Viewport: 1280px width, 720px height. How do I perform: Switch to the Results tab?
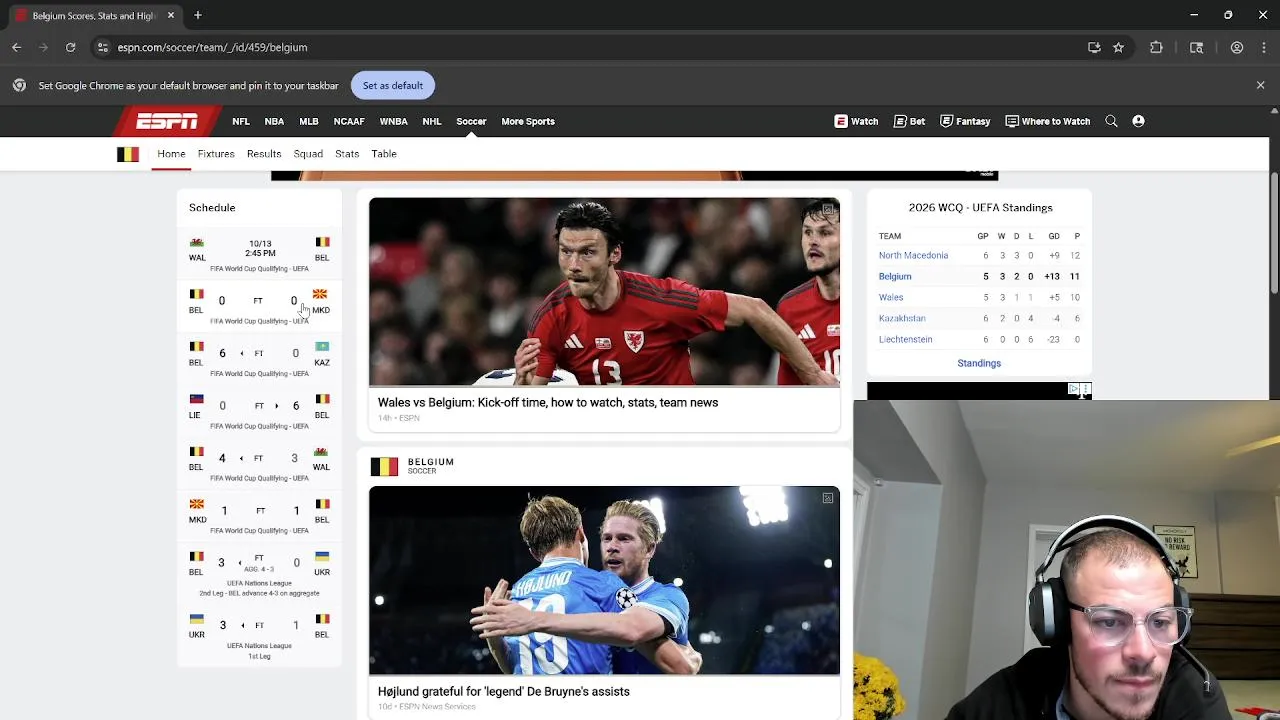click(264, 154)
